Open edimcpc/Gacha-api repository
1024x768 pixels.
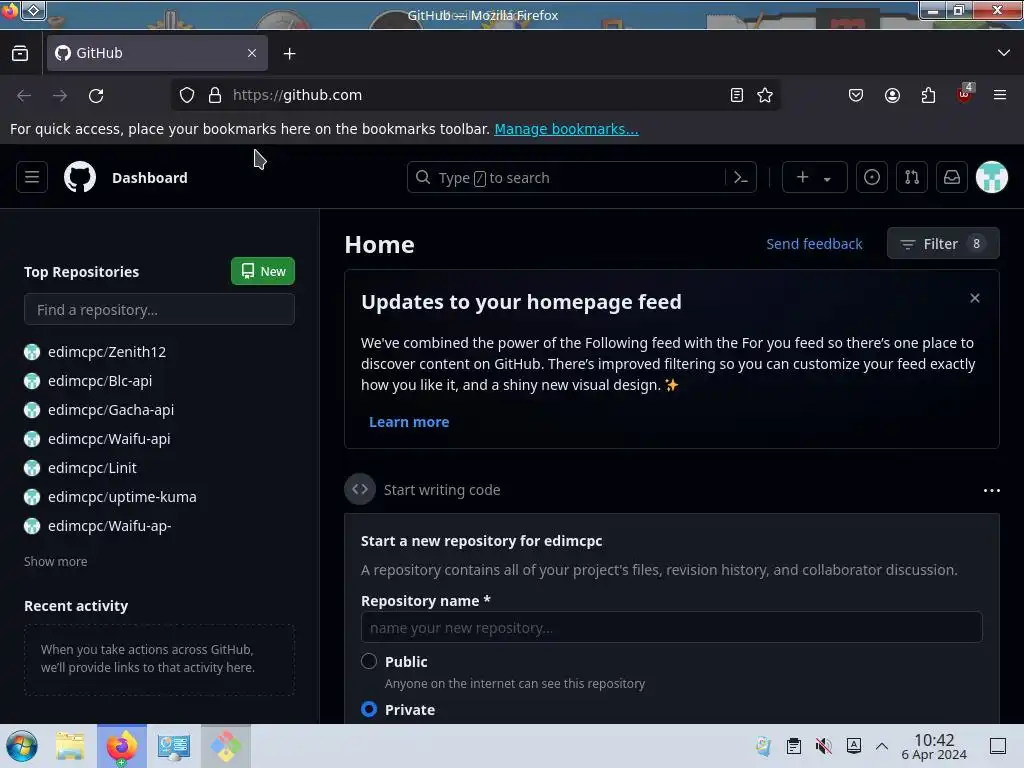(111, 409)
